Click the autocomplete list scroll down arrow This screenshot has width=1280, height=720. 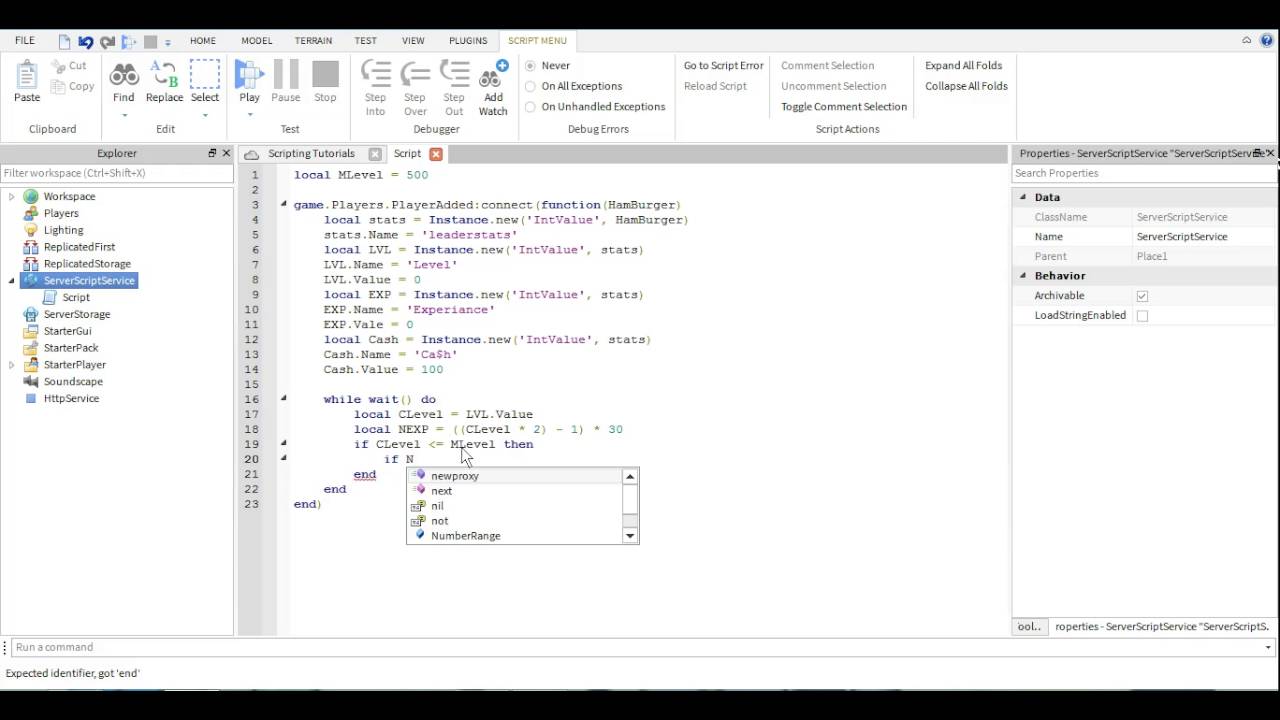click(x=630, y=536)
